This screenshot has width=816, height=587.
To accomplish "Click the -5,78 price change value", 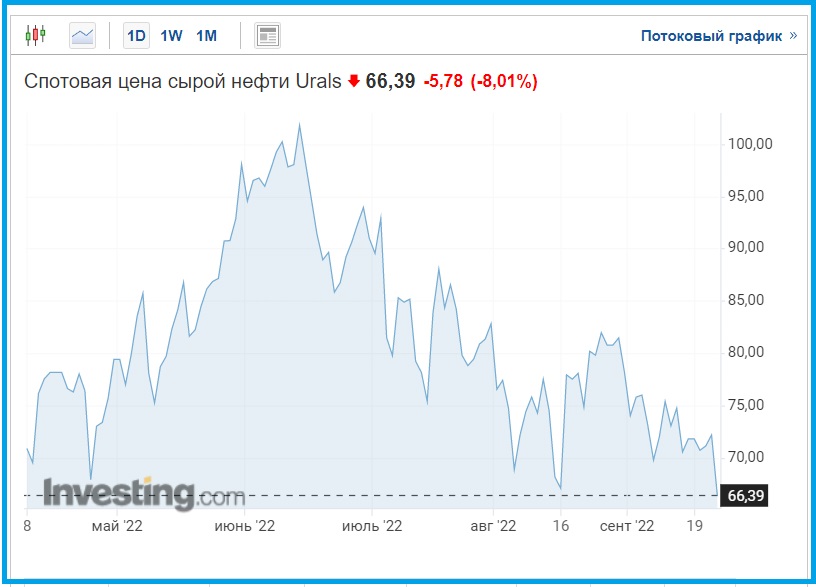I will [443, 81].
